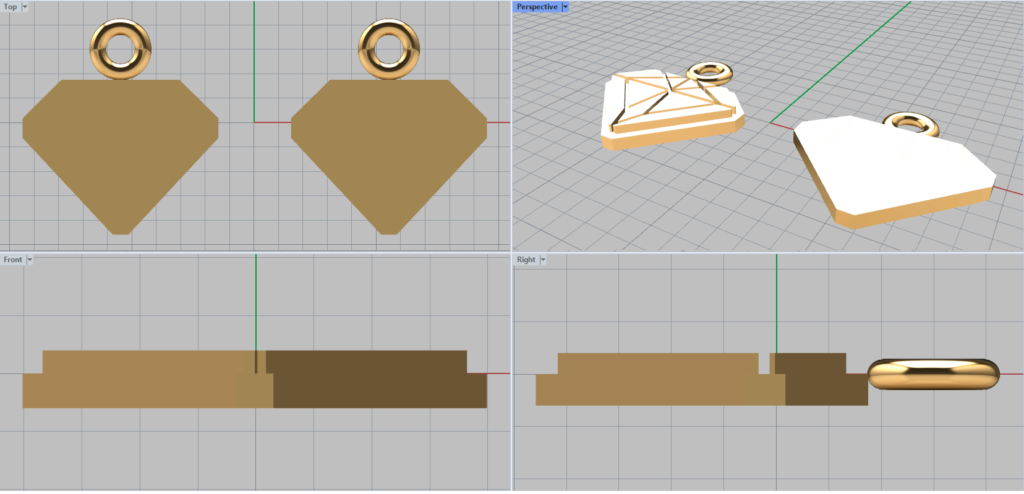
Task: Select the Front viewport title label
Action: click(13, 259)
